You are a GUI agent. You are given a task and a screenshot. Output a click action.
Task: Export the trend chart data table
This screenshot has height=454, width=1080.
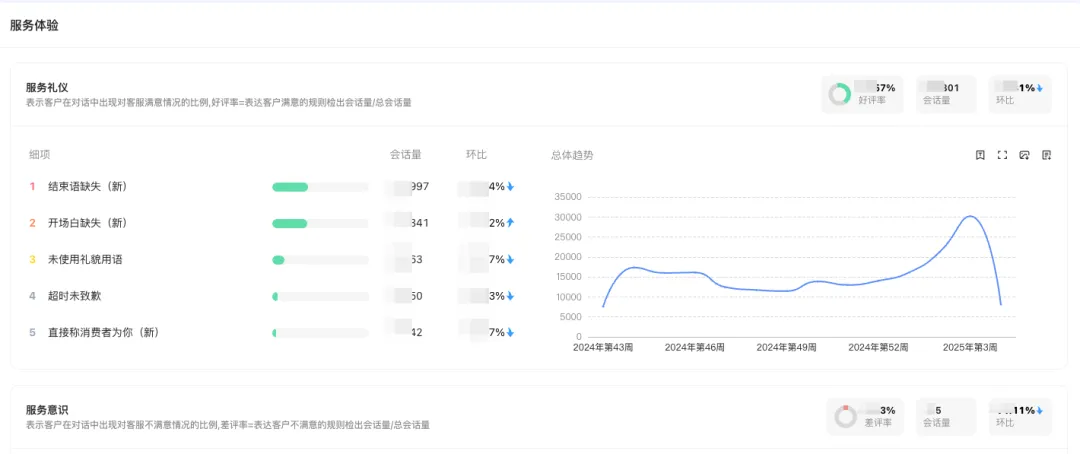point(1046,155)
